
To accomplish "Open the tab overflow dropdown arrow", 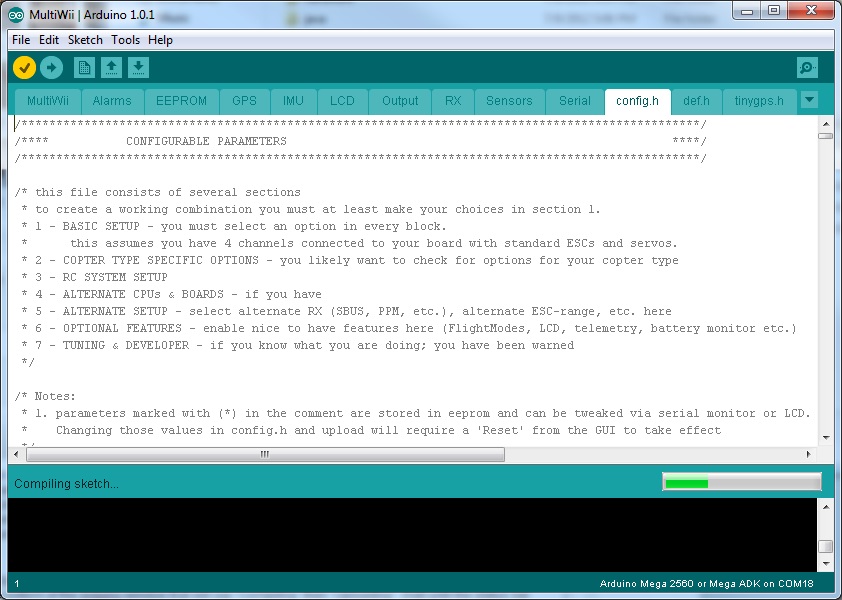I will (x=809, y=100).
